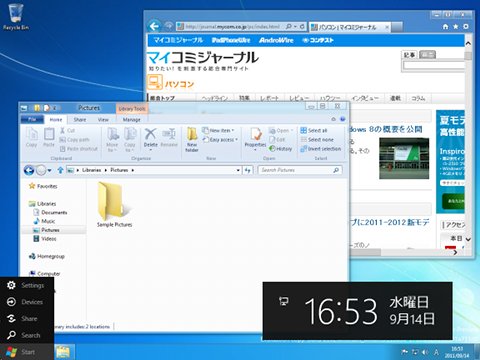This screenshot has height=360, width=480.
Task: Click the Up arrow in Explorer
Action: tap(60, 170)
